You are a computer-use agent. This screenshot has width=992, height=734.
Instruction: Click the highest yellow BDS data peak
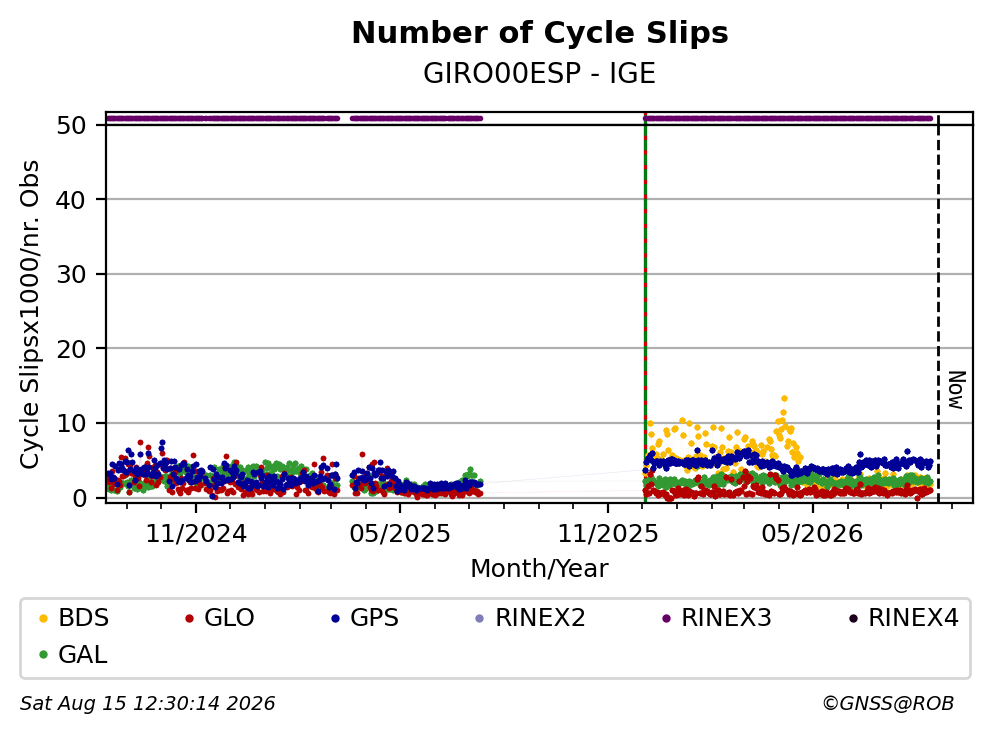click(784, 399)
